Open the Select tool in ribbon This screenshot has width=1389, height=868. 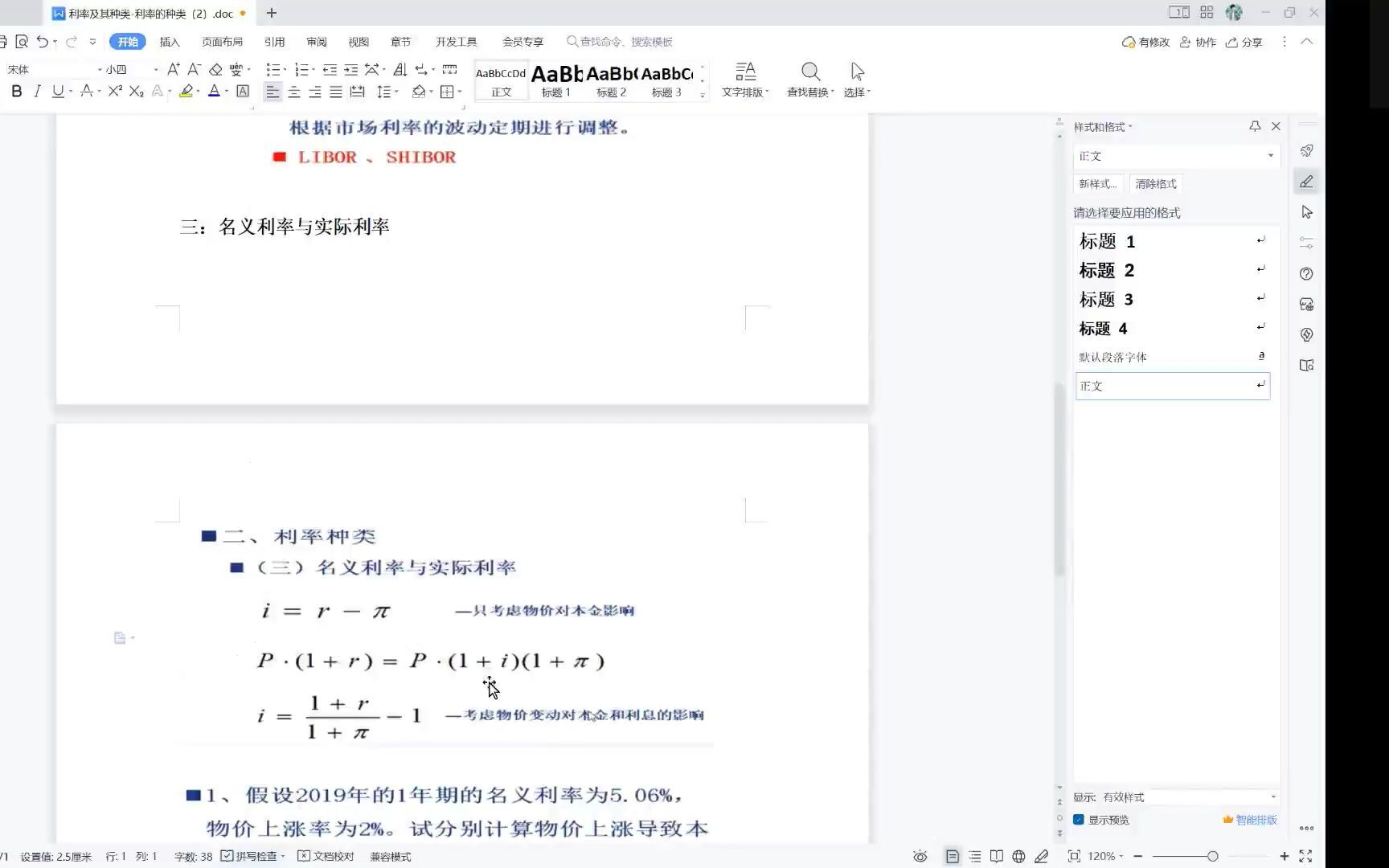click(857, 80)
